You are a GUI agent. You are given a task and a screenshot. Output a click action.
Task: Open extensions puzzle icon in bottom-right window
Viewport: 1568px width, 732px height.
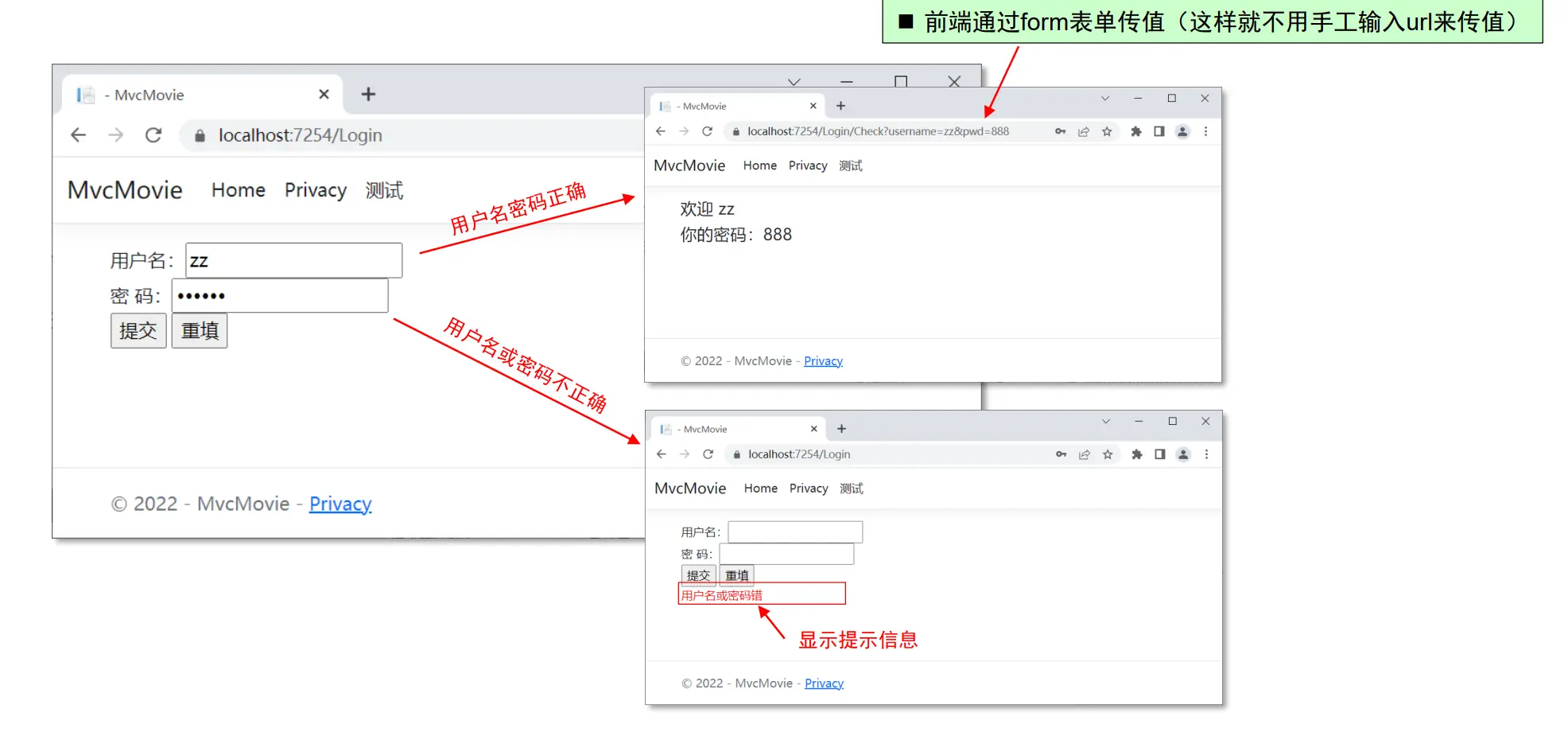coord(1137,454)
